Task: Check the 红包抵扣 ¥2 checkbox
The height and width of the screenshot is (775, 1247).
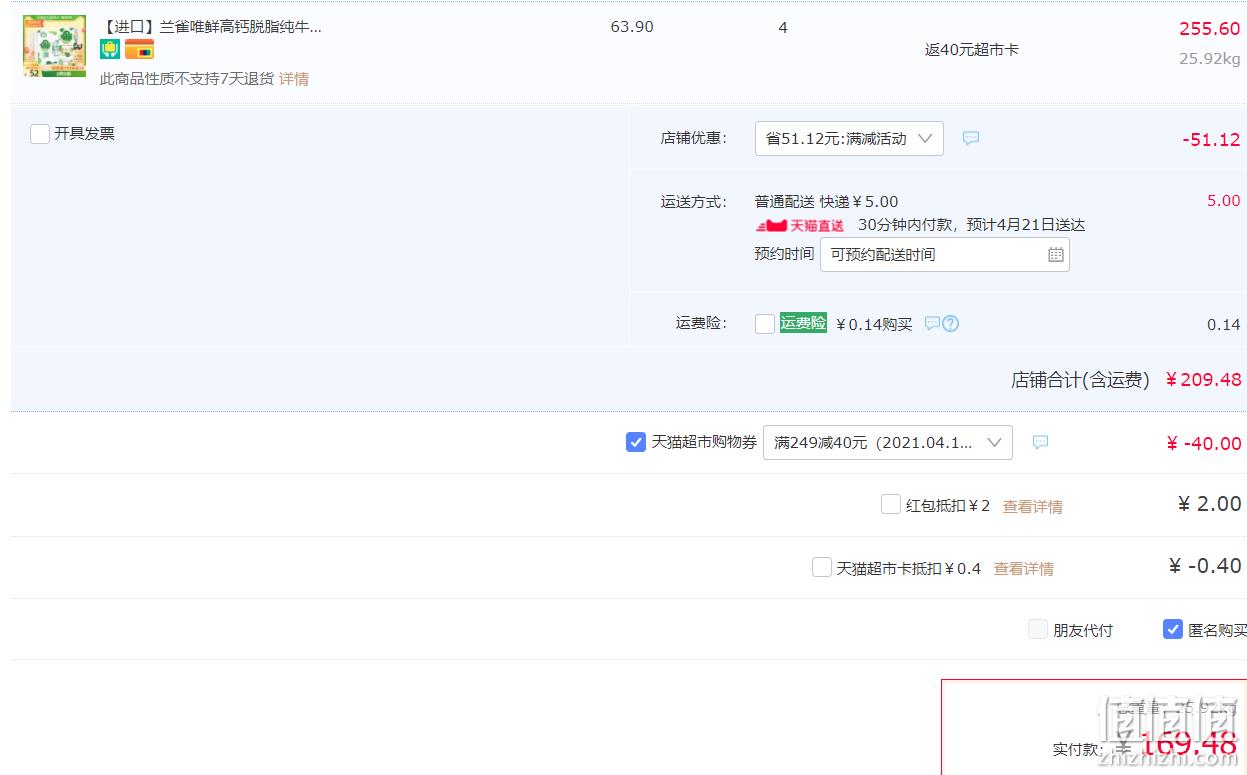Action: pyautogui.click(x=891, y=505)
